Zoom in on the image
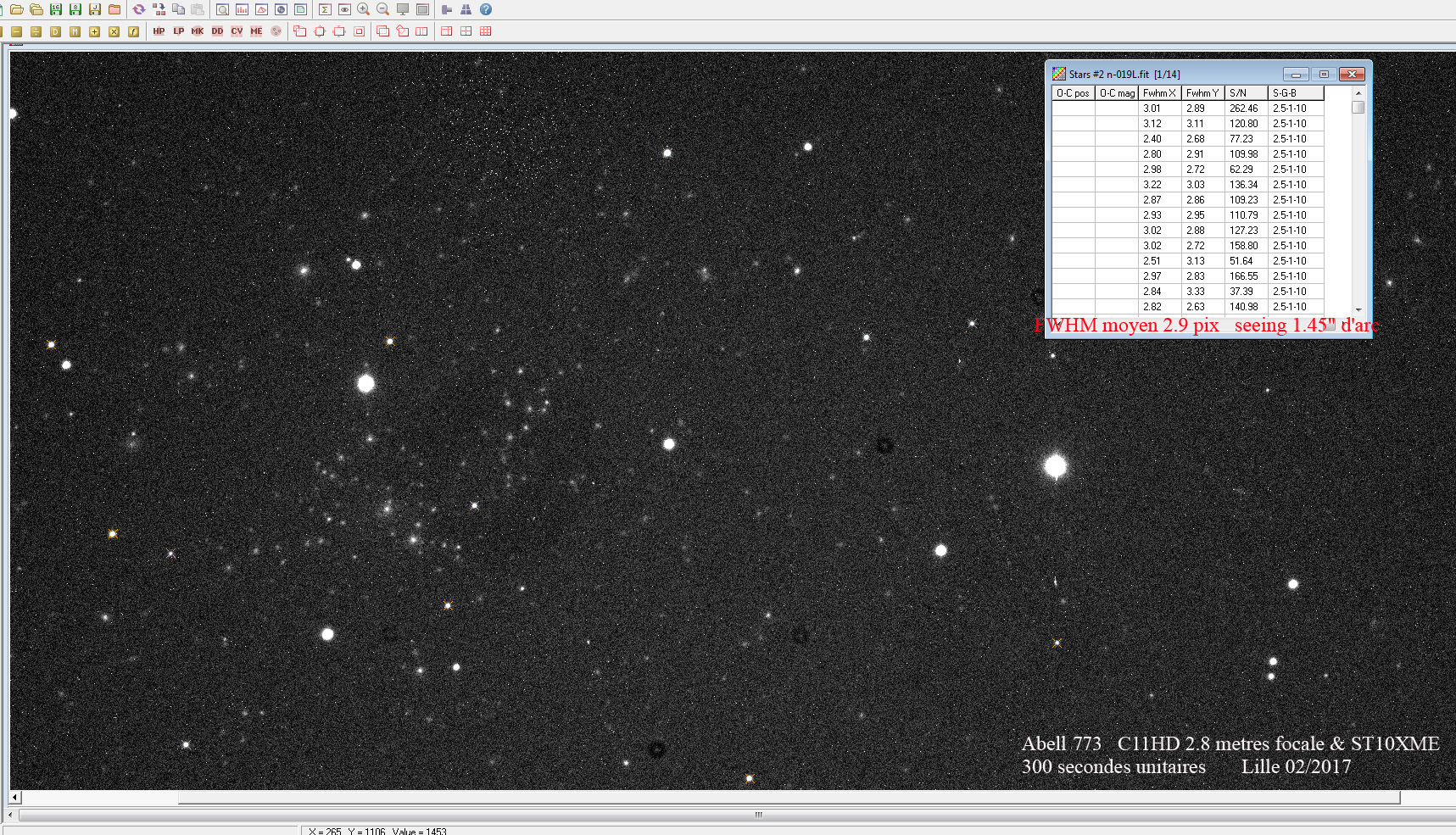Screen dimensions: 1456x835 365,9
